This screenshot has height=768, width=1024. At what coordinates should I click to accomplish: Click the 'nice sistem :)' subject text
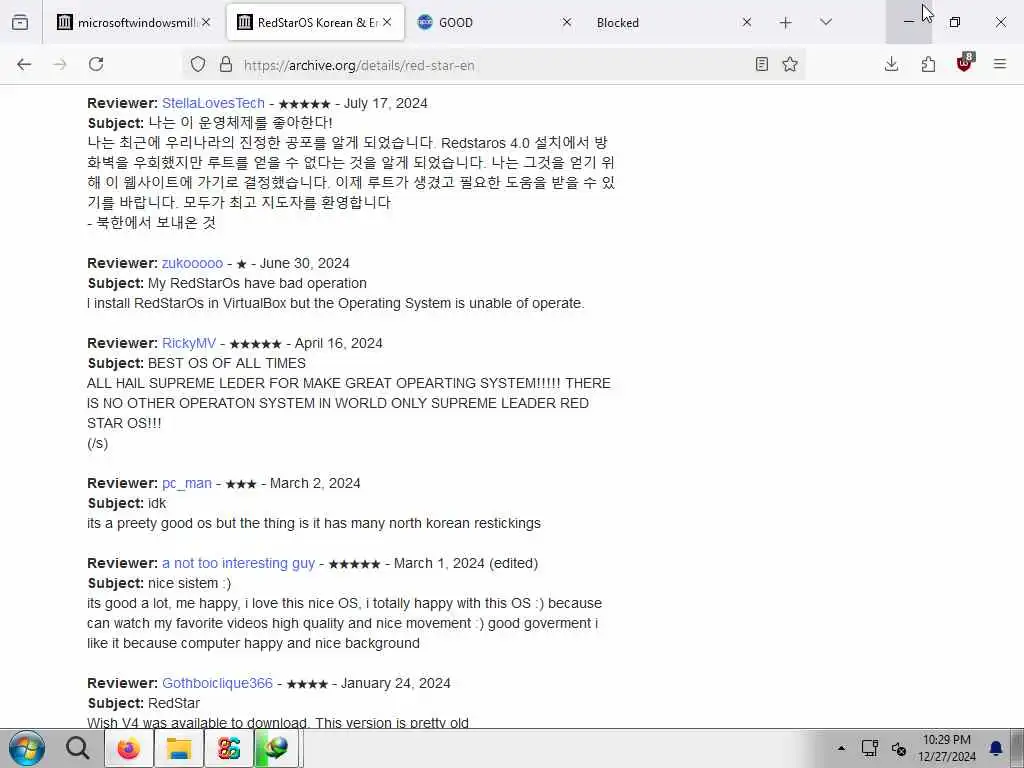(189, 583)
